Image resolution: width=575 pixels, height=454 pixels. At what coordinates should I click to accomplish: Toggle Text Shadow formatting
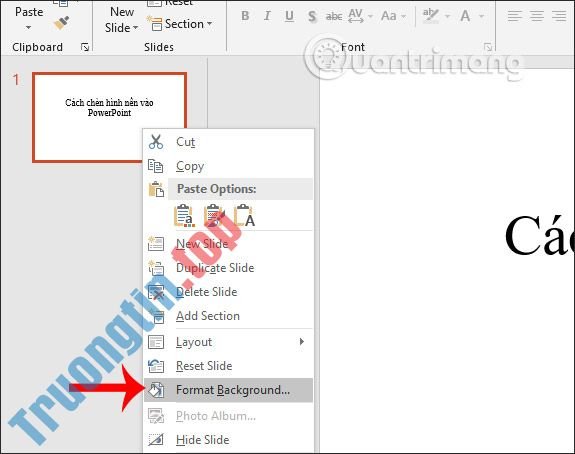click(x=312, y=17)
